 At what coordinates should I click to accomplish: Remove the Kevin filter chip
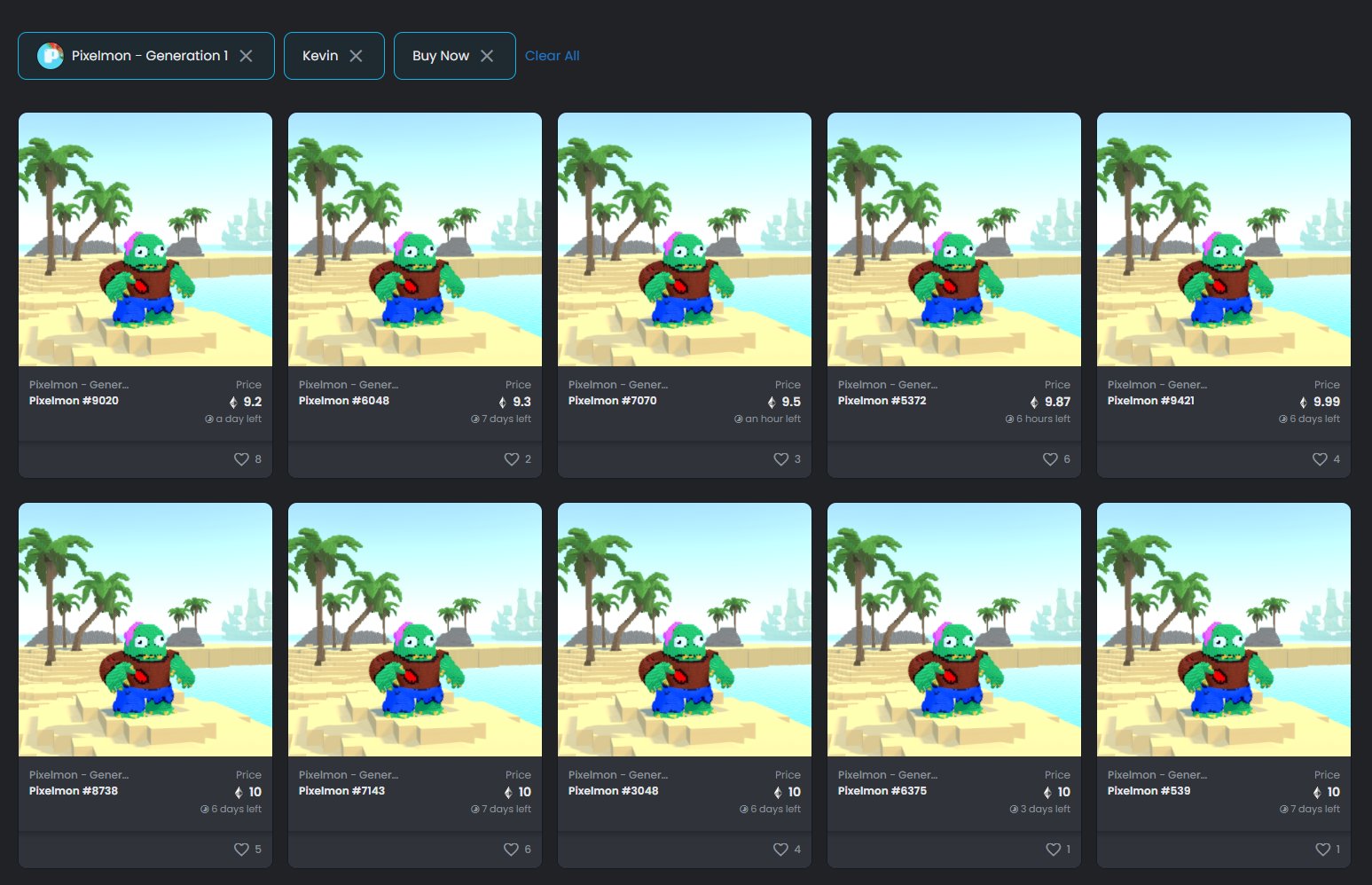coord(356,56)
